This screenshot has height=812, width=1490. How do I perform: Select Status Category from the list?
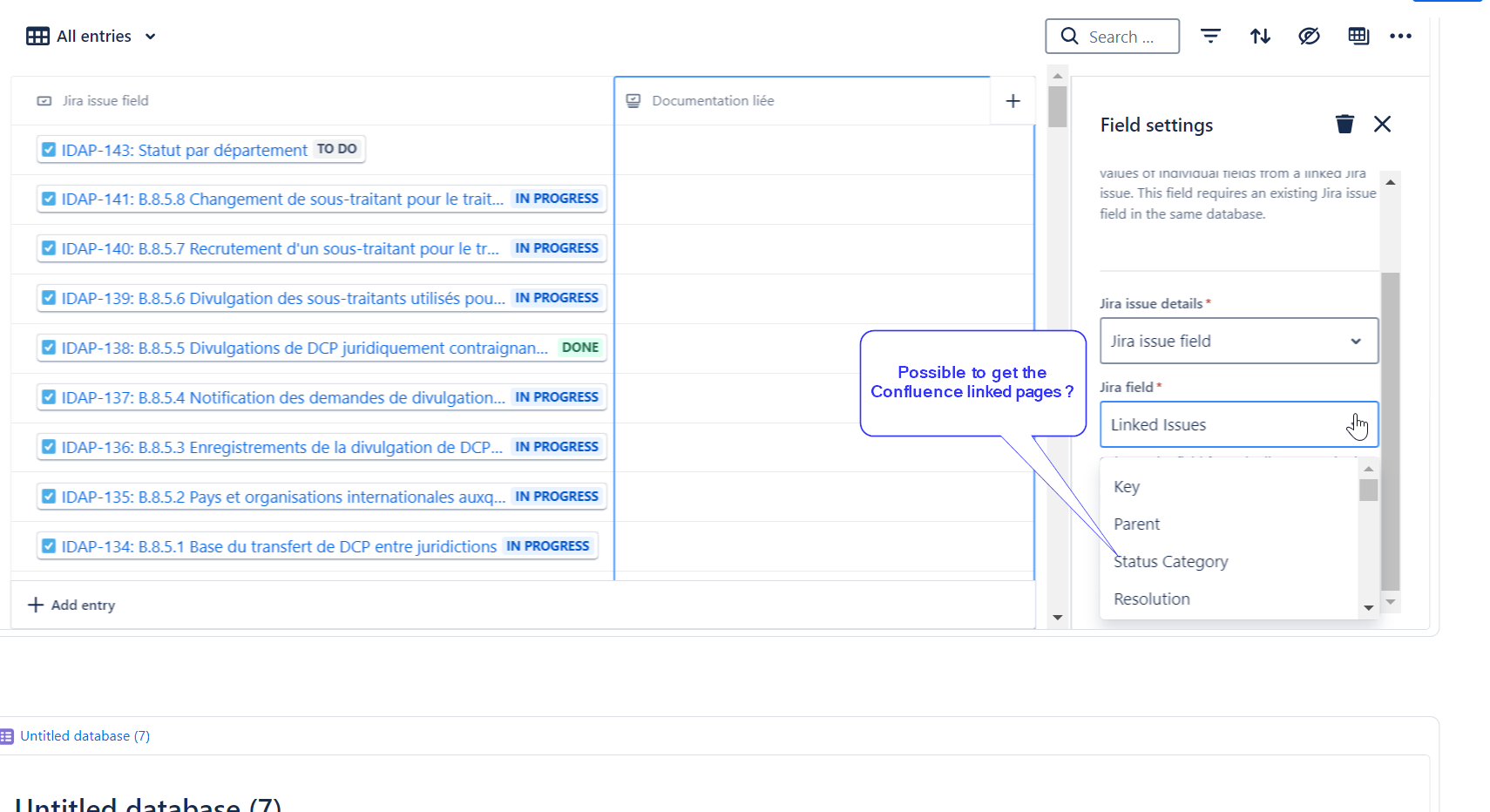coord(1170,562)
